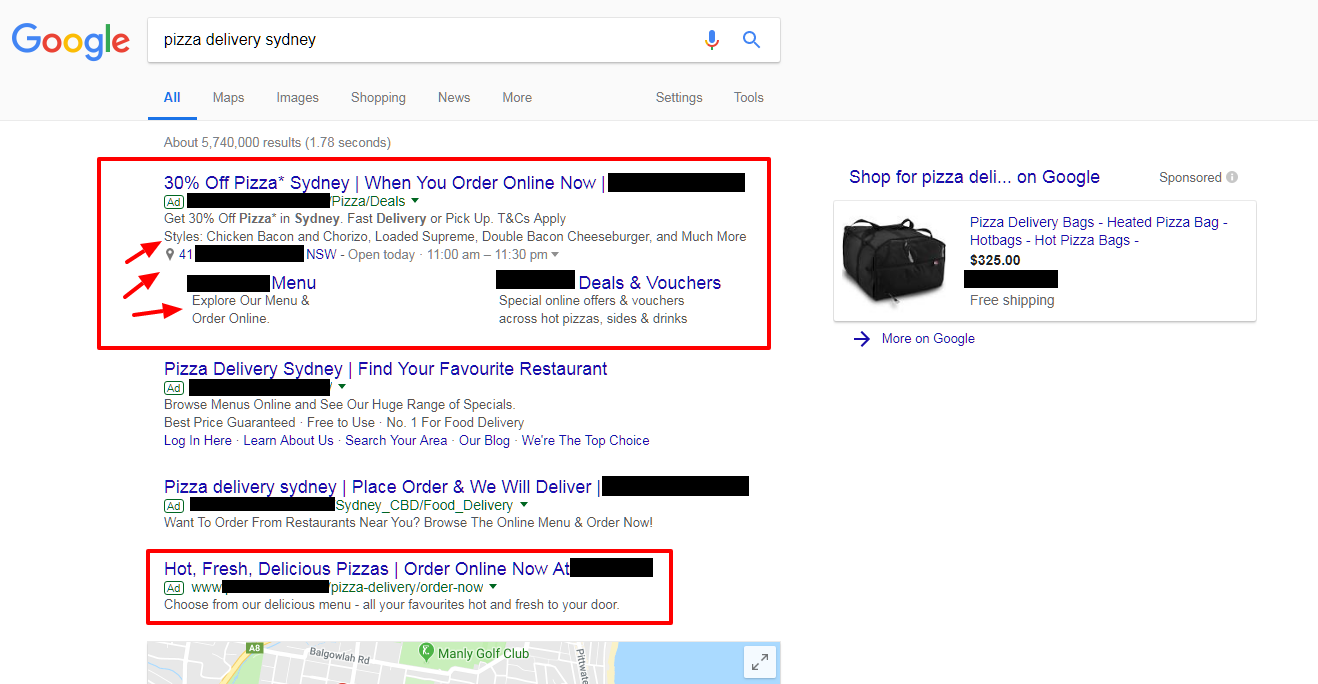Open the Hot, Fresh, Delicious Pizzas ad headline

coord(366,569)
